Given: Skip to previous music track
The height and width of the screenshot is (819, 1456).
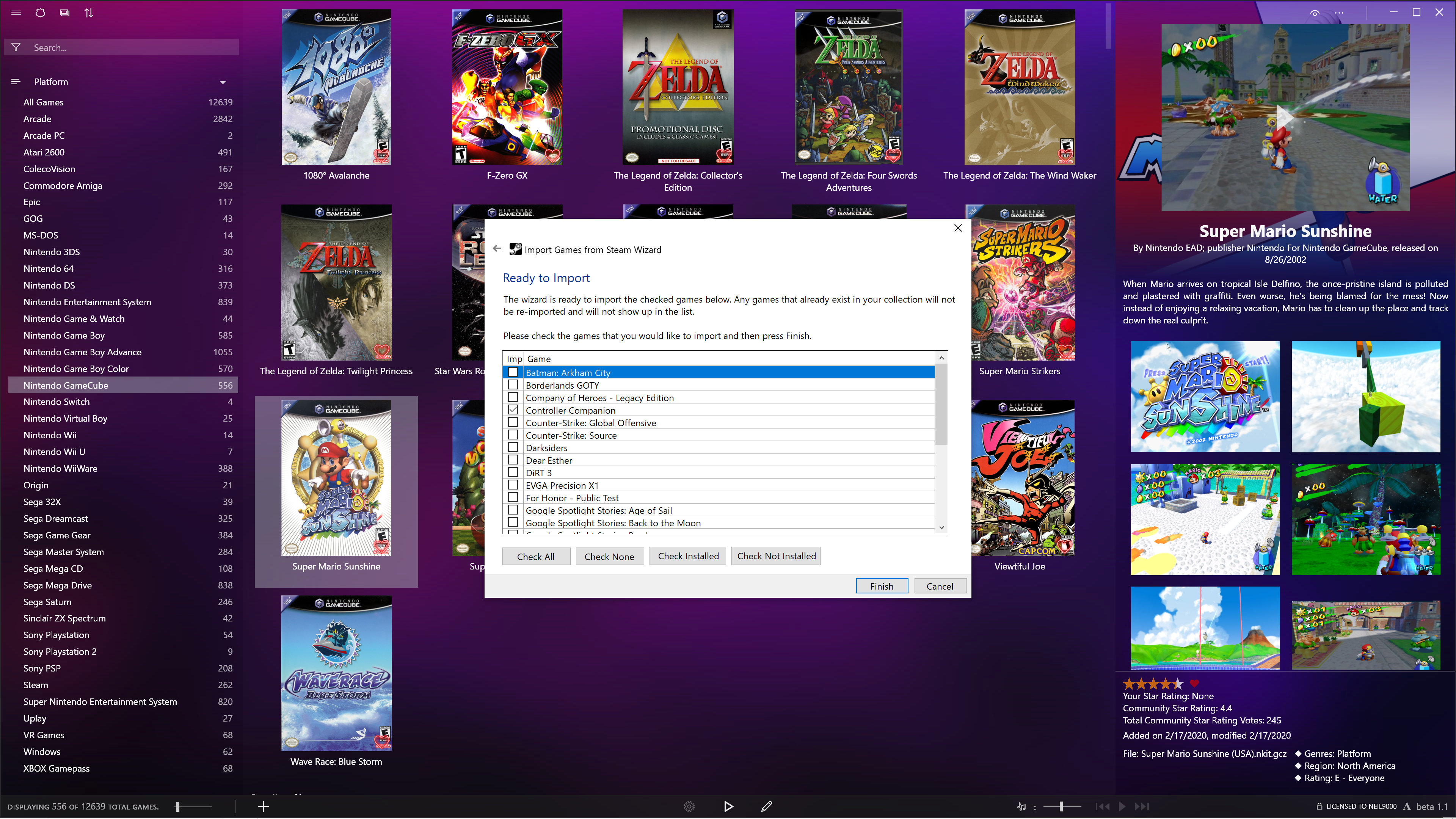Looking at the screenshot, I should 1102,806.
